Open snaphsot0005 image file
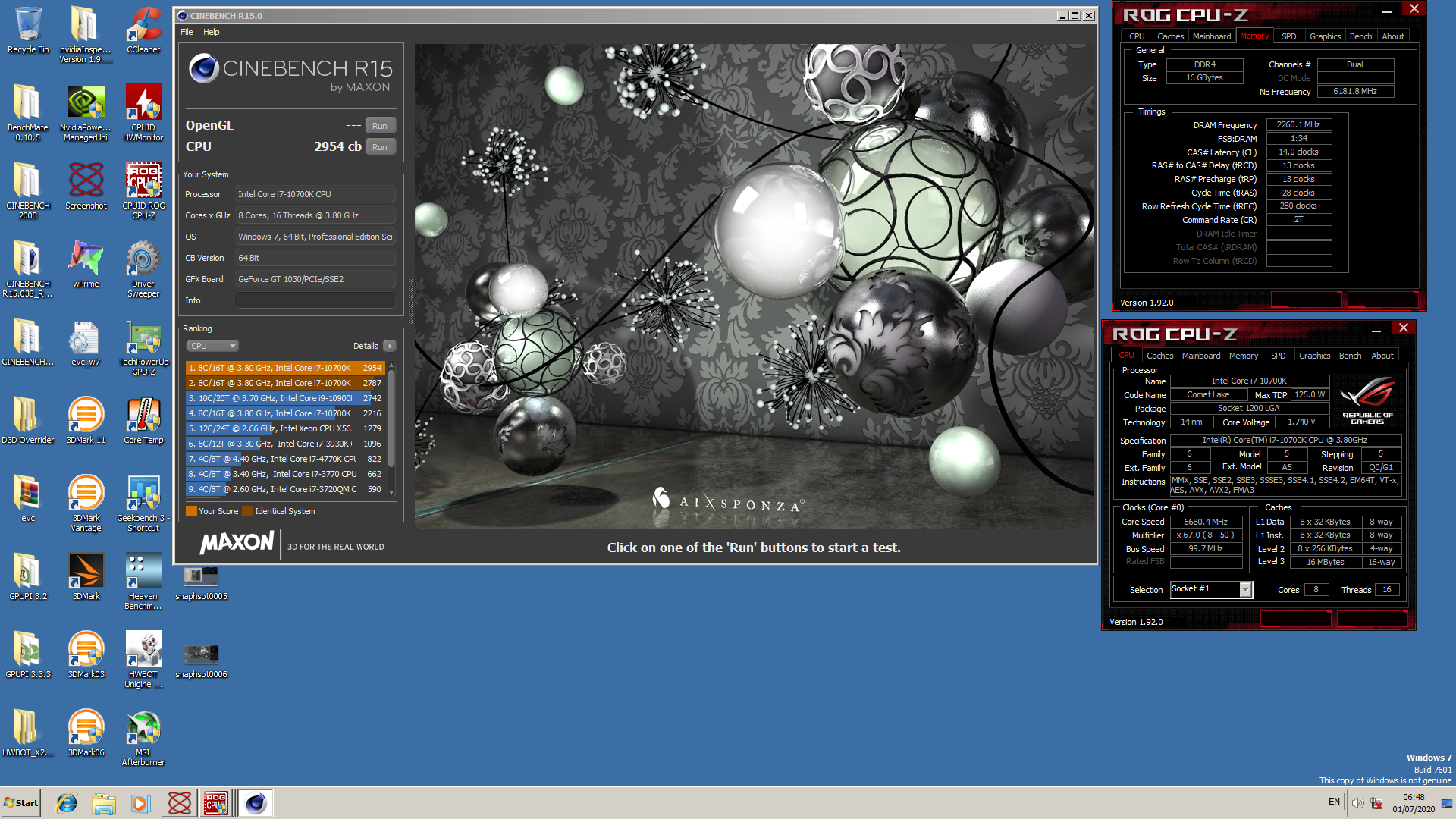Screen dimensions: 1456x819 click(201, 582)
